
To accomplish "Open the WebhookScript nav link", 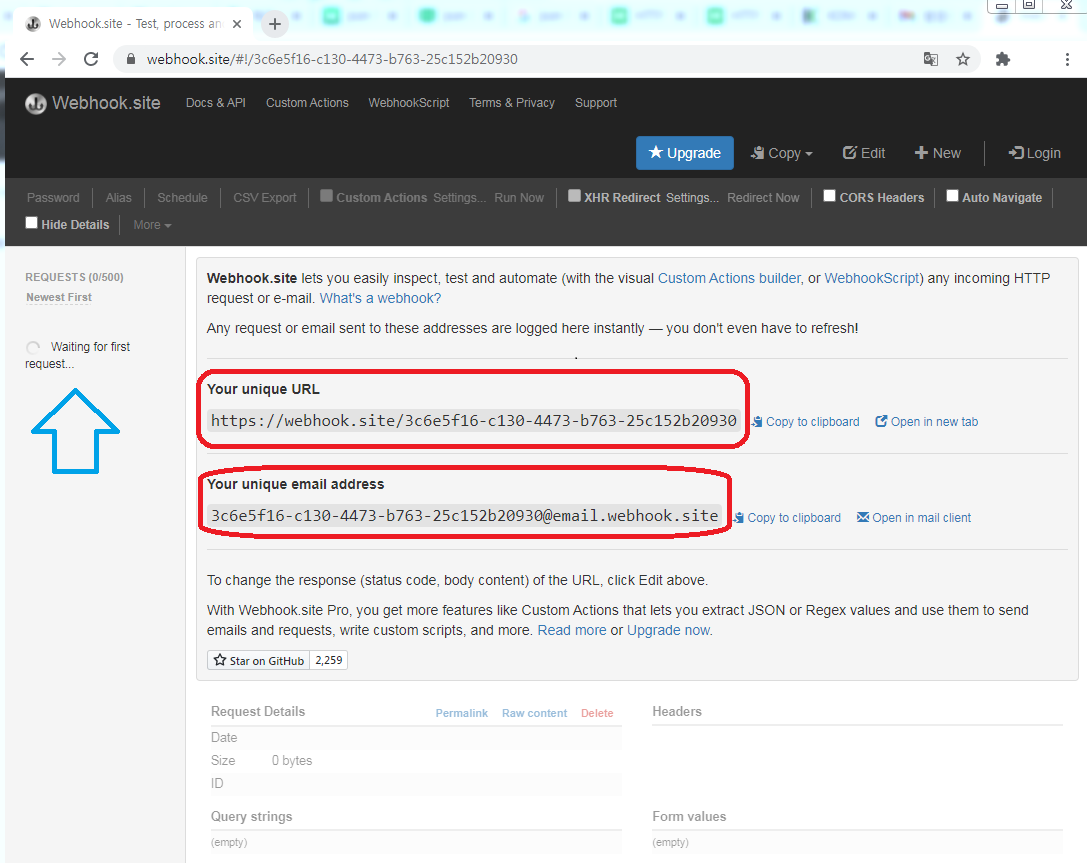I will pyautogui.click(x=409, y=103).
